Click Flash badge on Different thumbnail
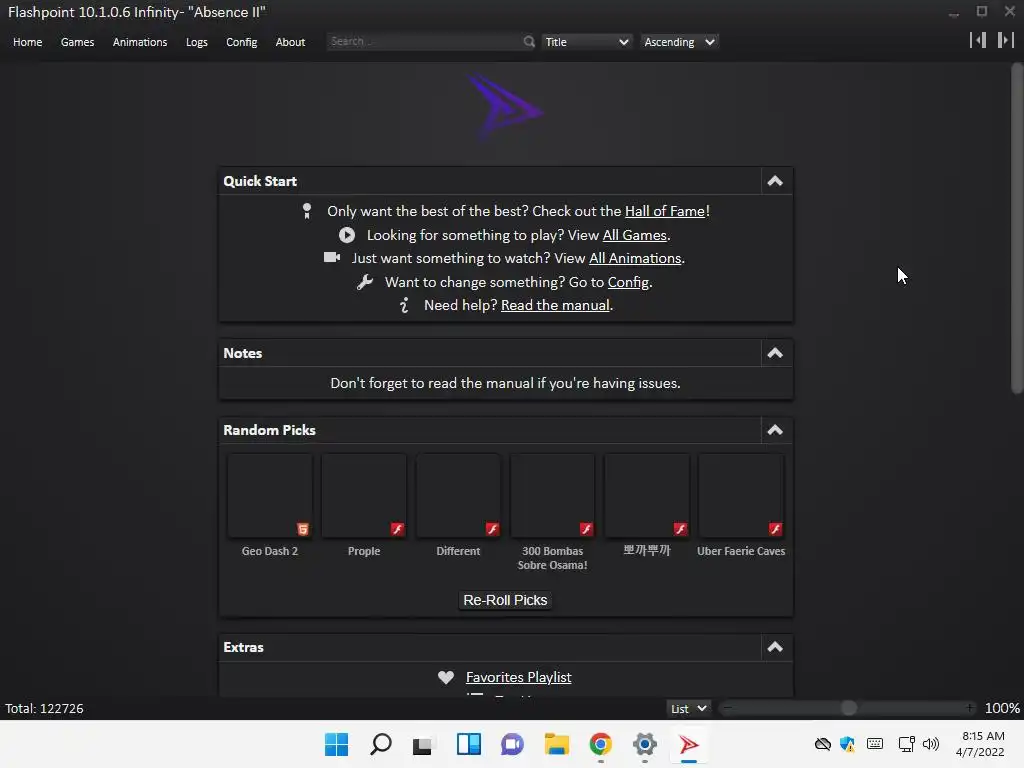Viewport: 1024px width, 768px height. click(492, 529)
